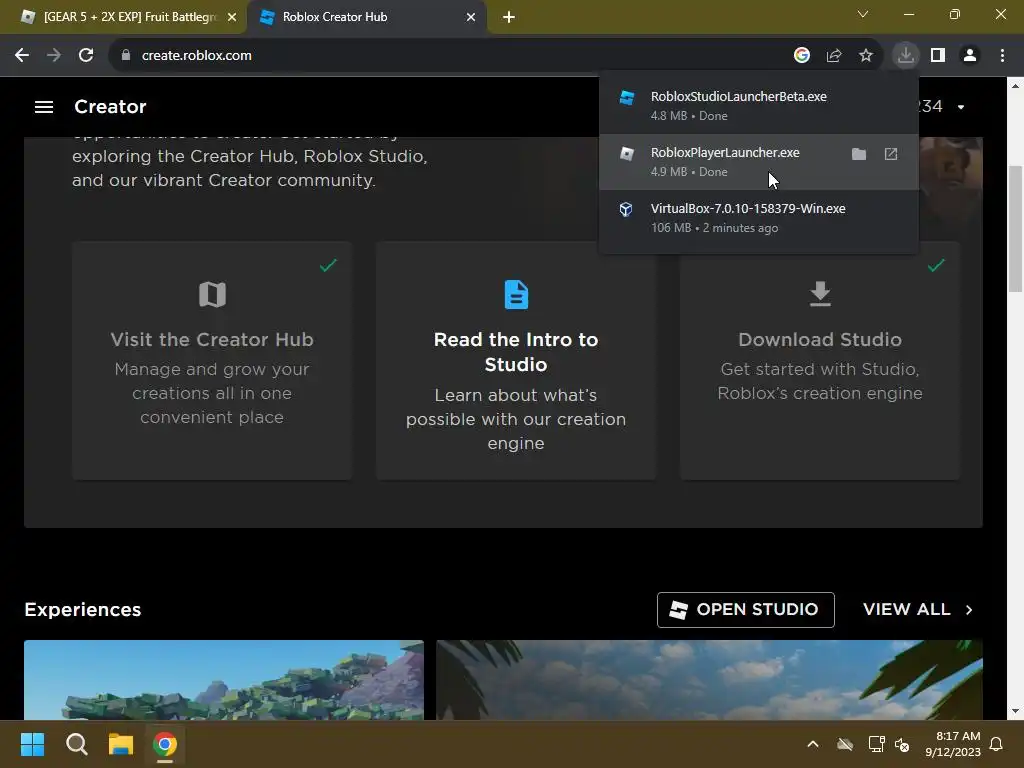
Task: Click the Chrome taskbar icon
Action: 165,744
